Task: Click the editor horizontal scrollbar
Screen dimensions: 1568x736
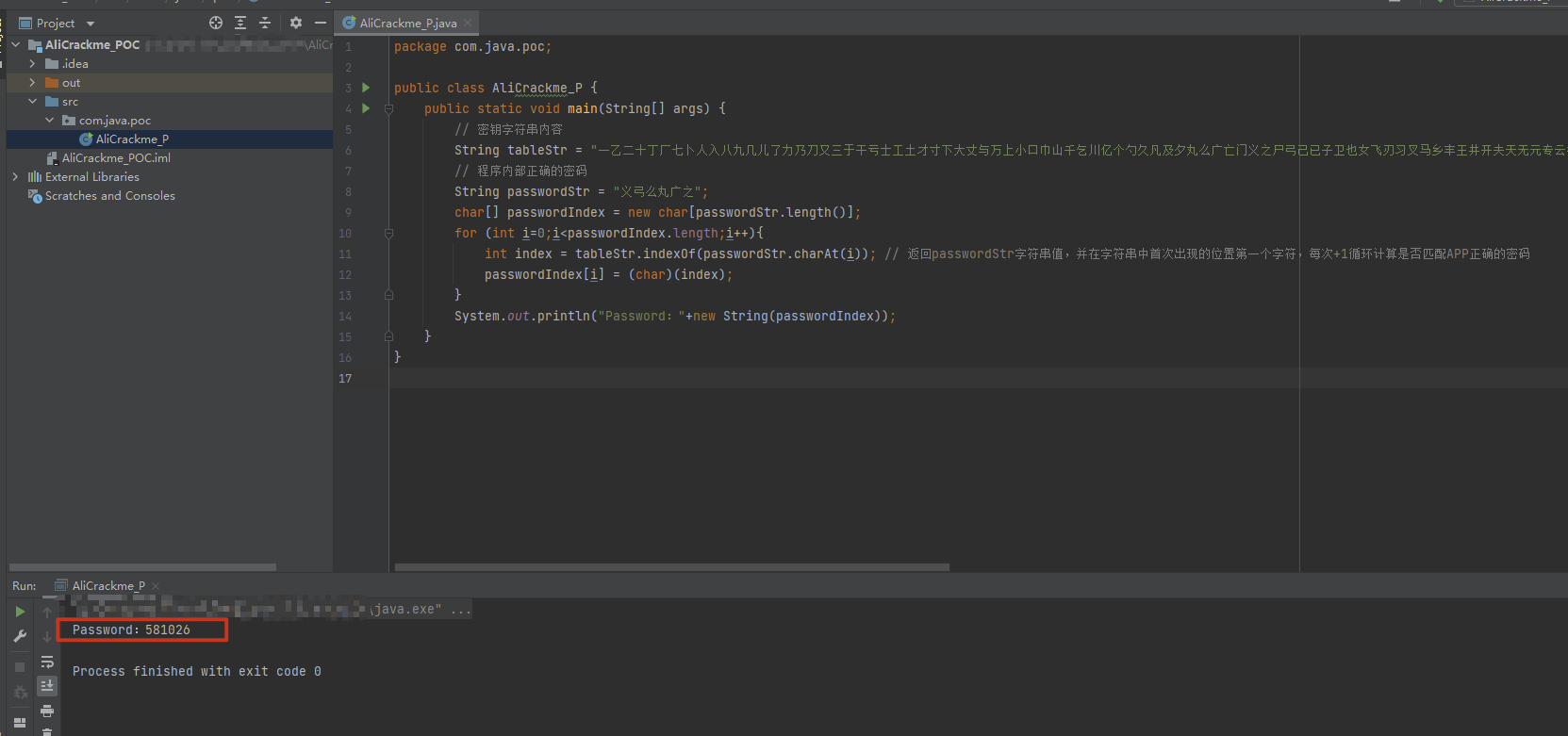Action: (x=672, y=567)
